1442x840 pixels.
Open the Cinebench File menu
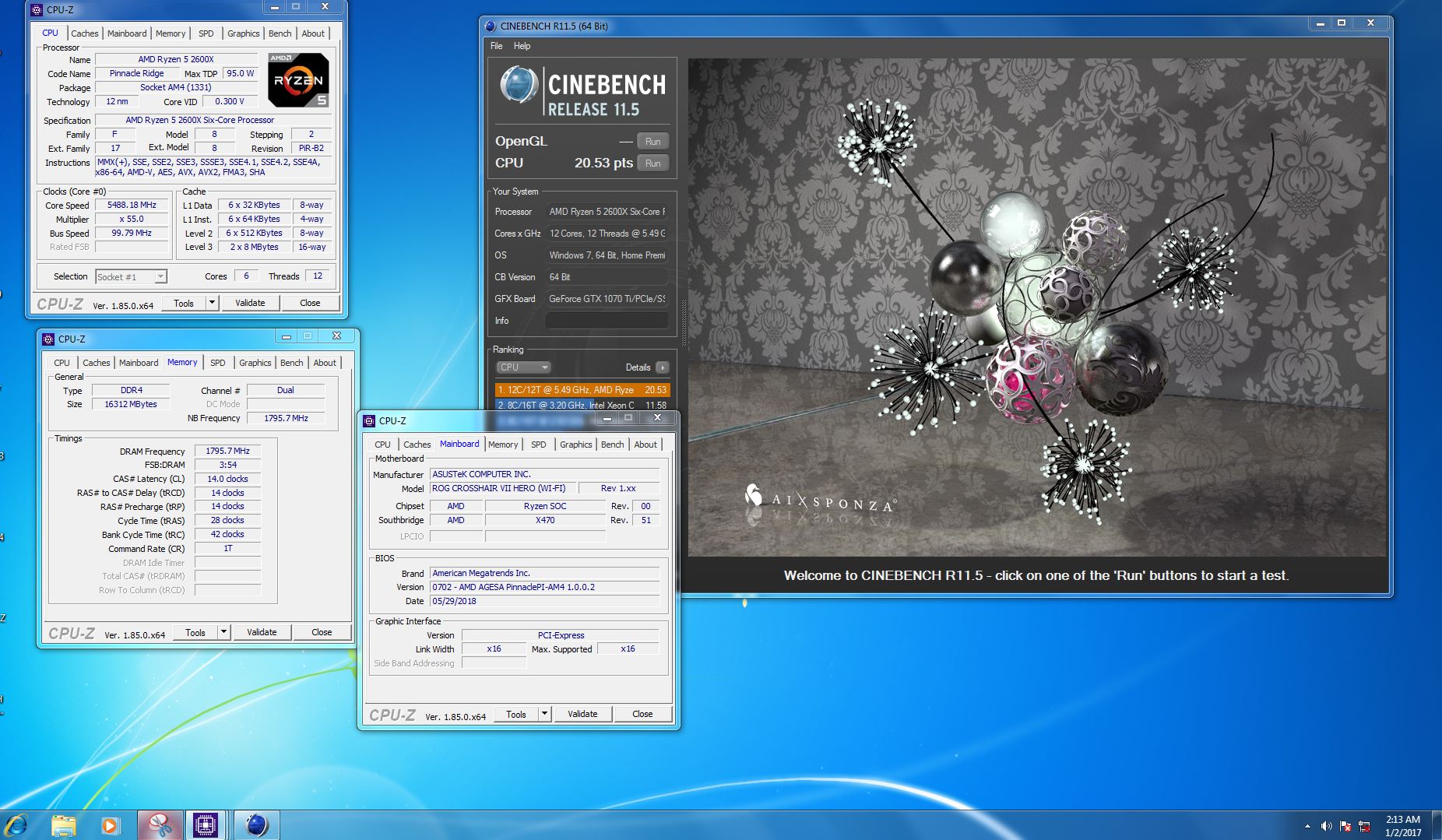496,46
